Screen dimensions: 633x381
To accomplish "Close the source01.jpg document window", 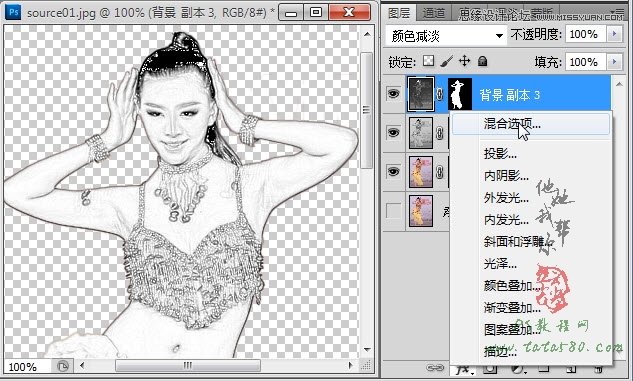I will tap(349, 12).
